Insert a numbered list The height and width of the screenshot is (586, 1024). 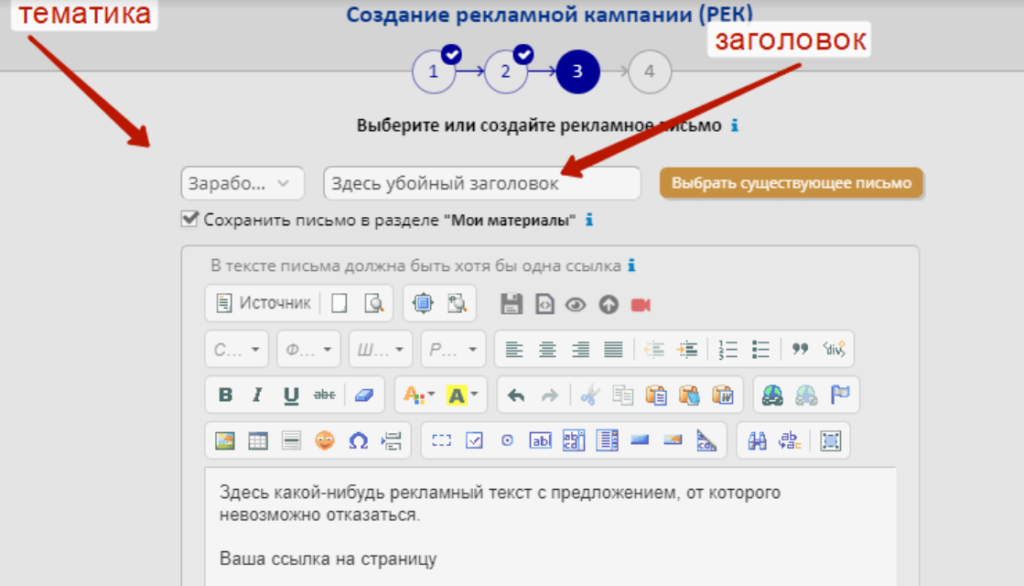(x=728, y=350)
